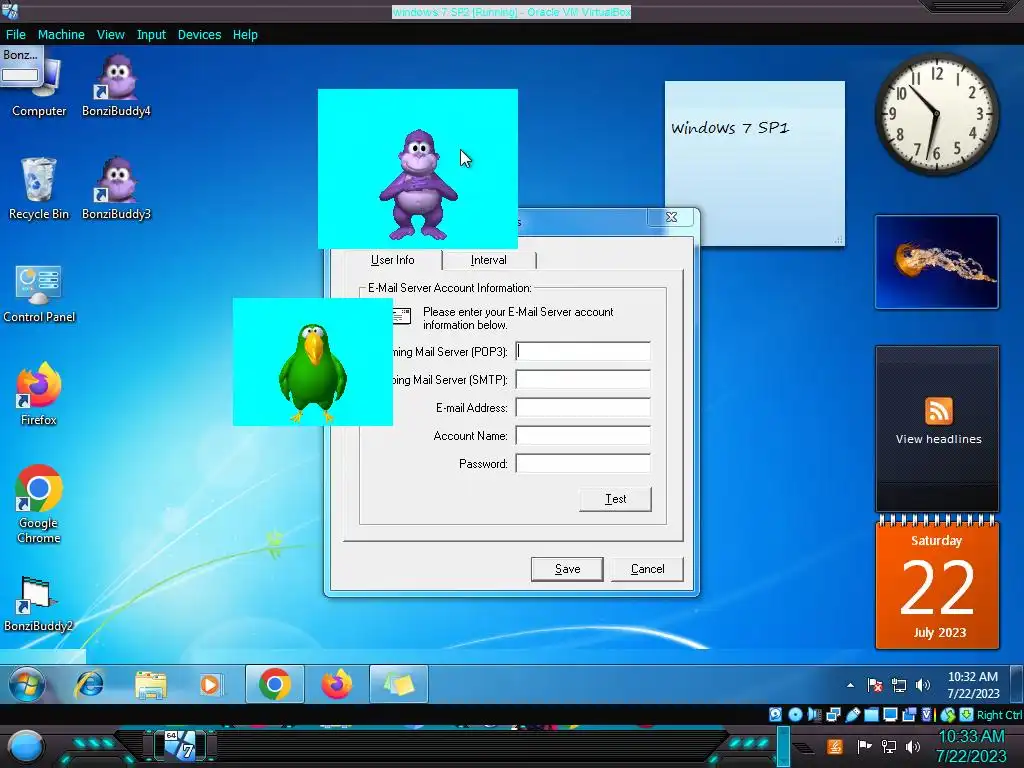Open the guest Windows 7 Start orb

tap(27, 684)
